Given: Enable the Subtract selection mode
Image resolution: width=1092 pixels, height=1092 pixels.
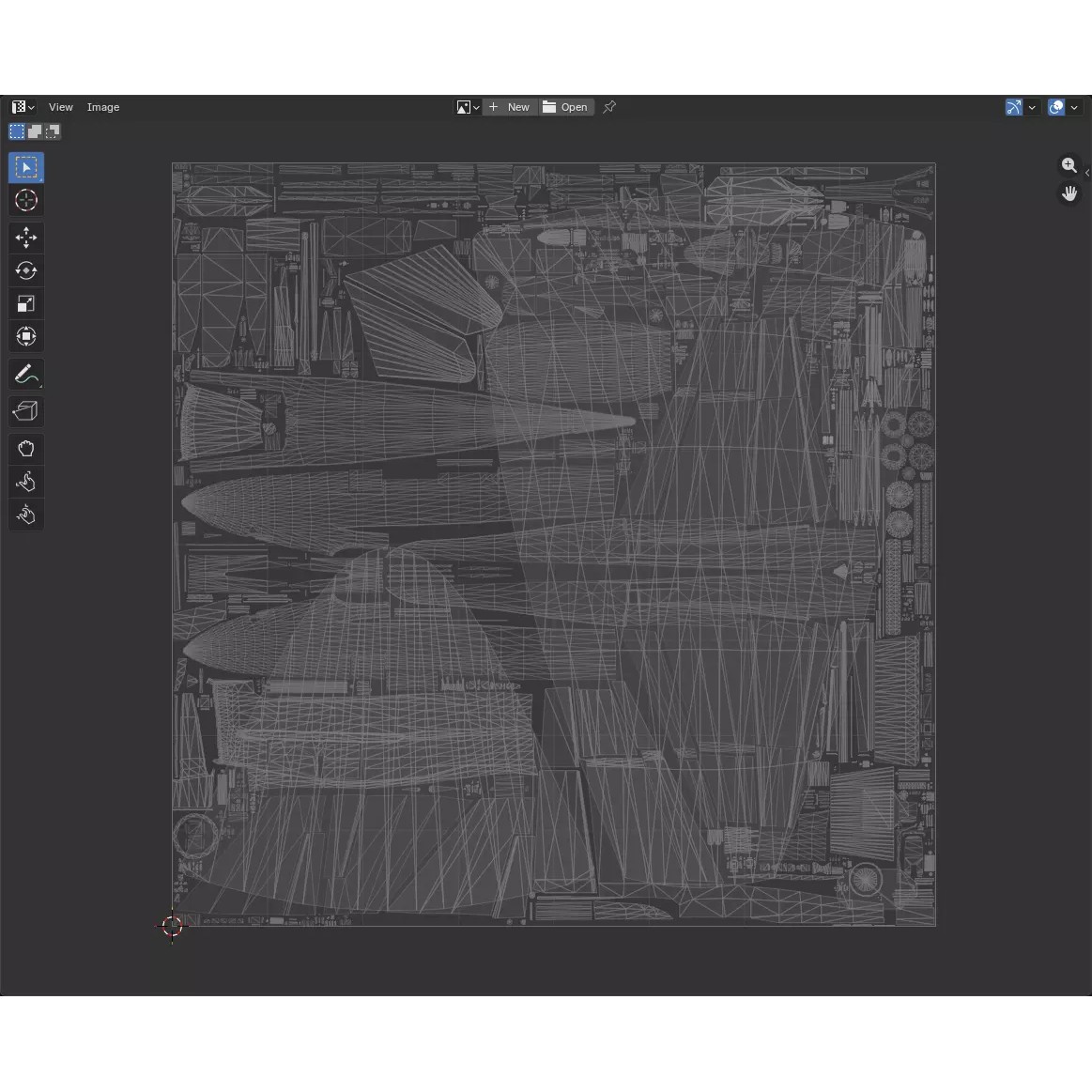Looking at the screenshot, I should click(52, 131).
